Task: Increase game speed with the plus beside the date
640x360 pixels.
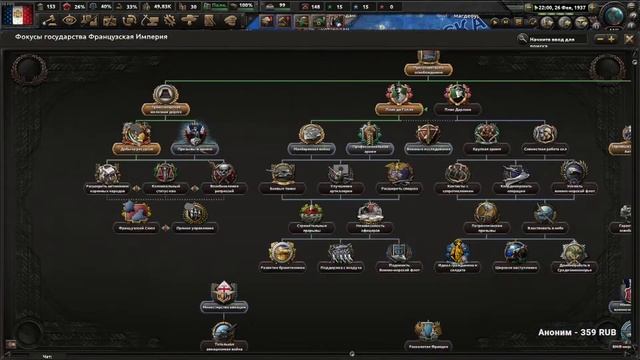Action: coord(592,7)
